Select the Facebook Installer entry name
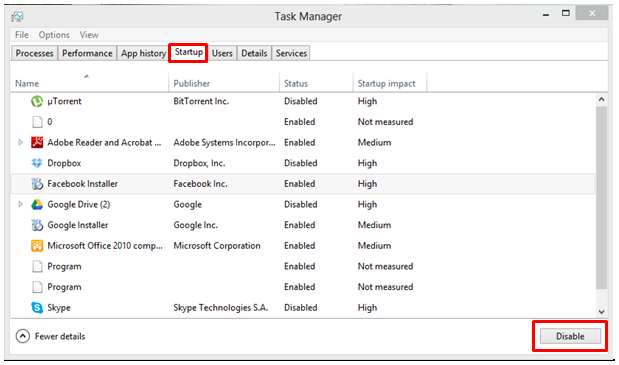The height and width of the screenshot is (365, 619). [83, 184]
